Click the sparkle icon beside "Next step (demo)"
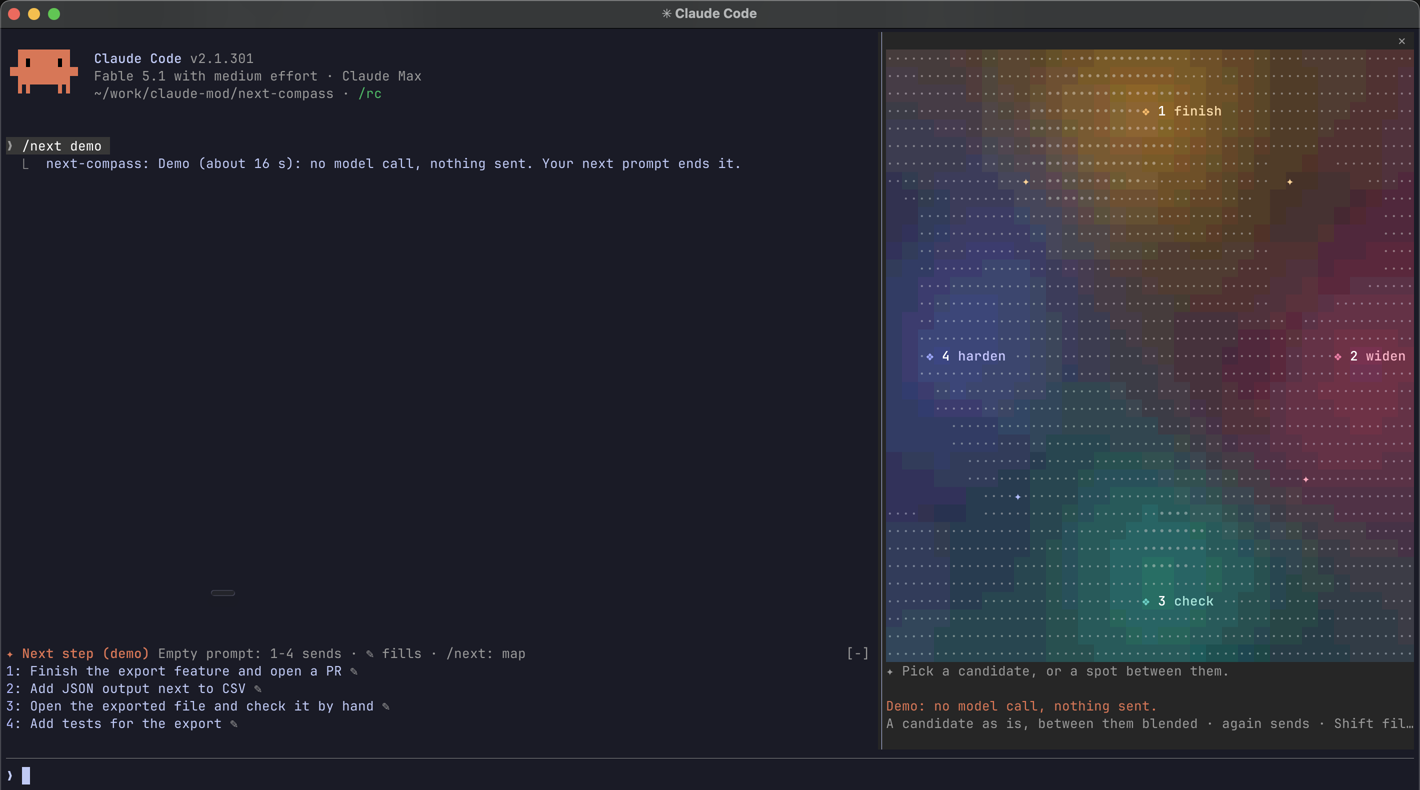The width and height of the screenshot is (1420, 790). click(10, 654)
